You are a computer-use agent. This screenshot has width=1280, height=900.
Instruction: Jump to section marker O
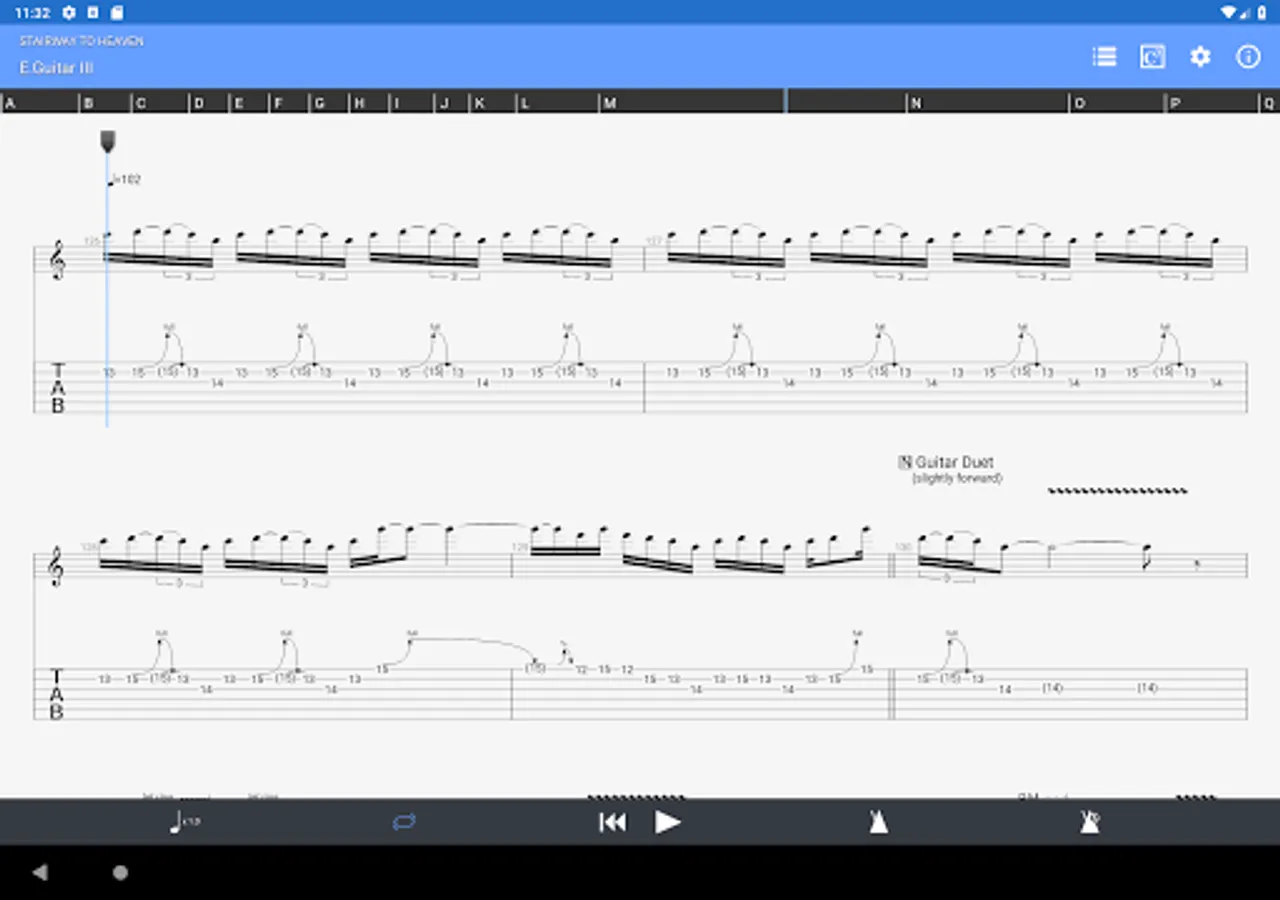point(1079,103)
